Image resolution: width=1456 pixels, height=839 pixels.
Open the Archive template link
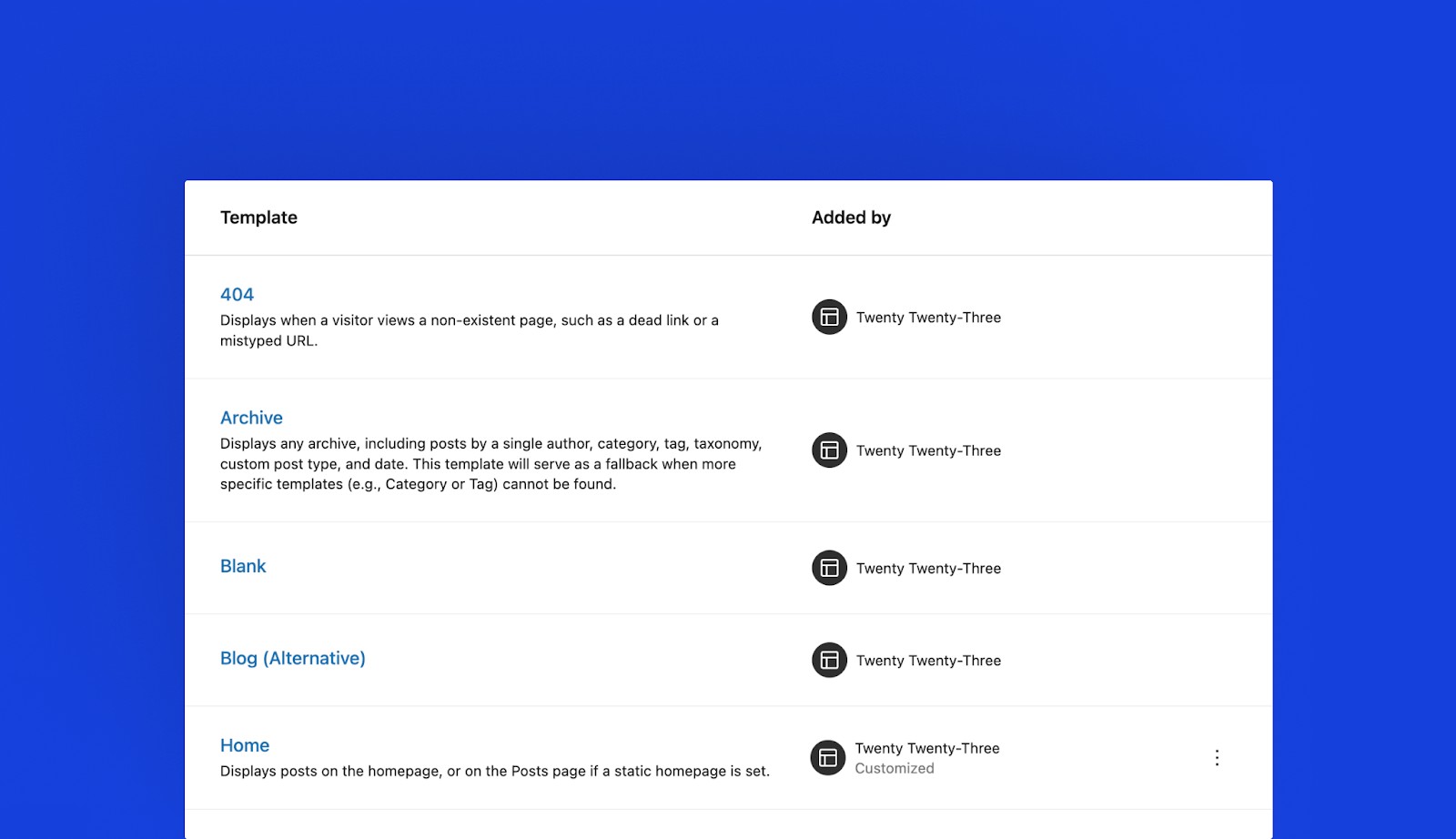(x=251, y=418)
